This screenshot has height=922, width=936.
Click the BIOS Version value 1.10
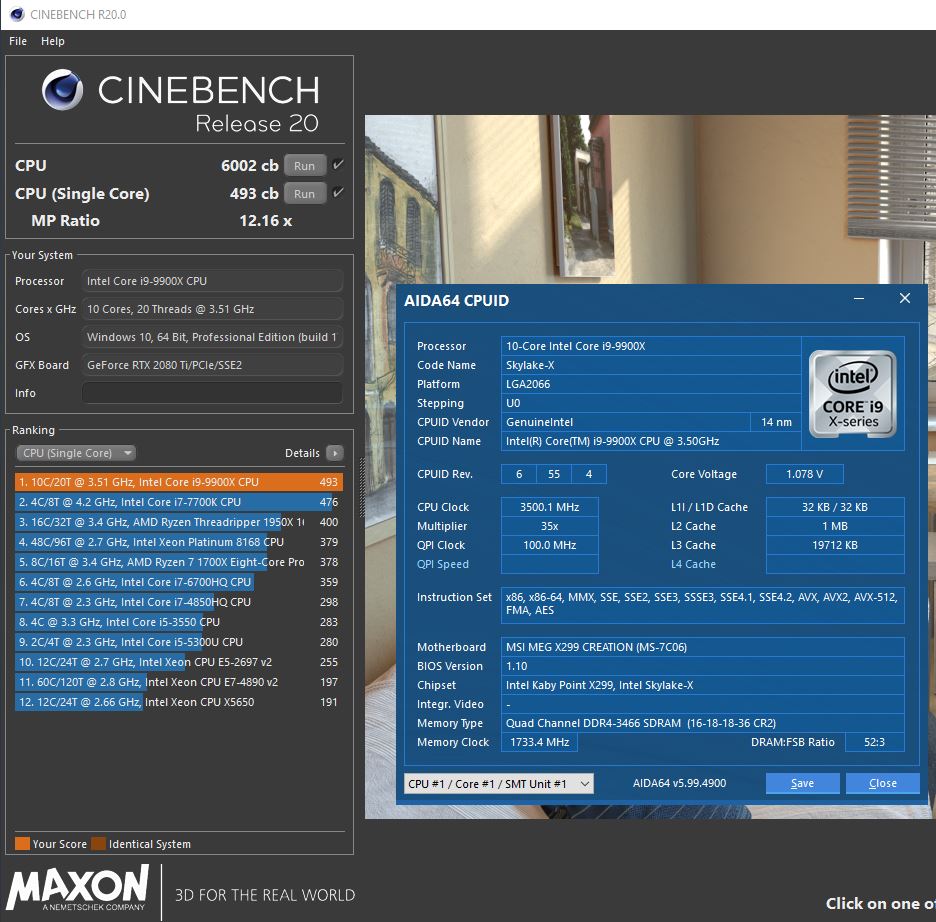coord(702,666)
